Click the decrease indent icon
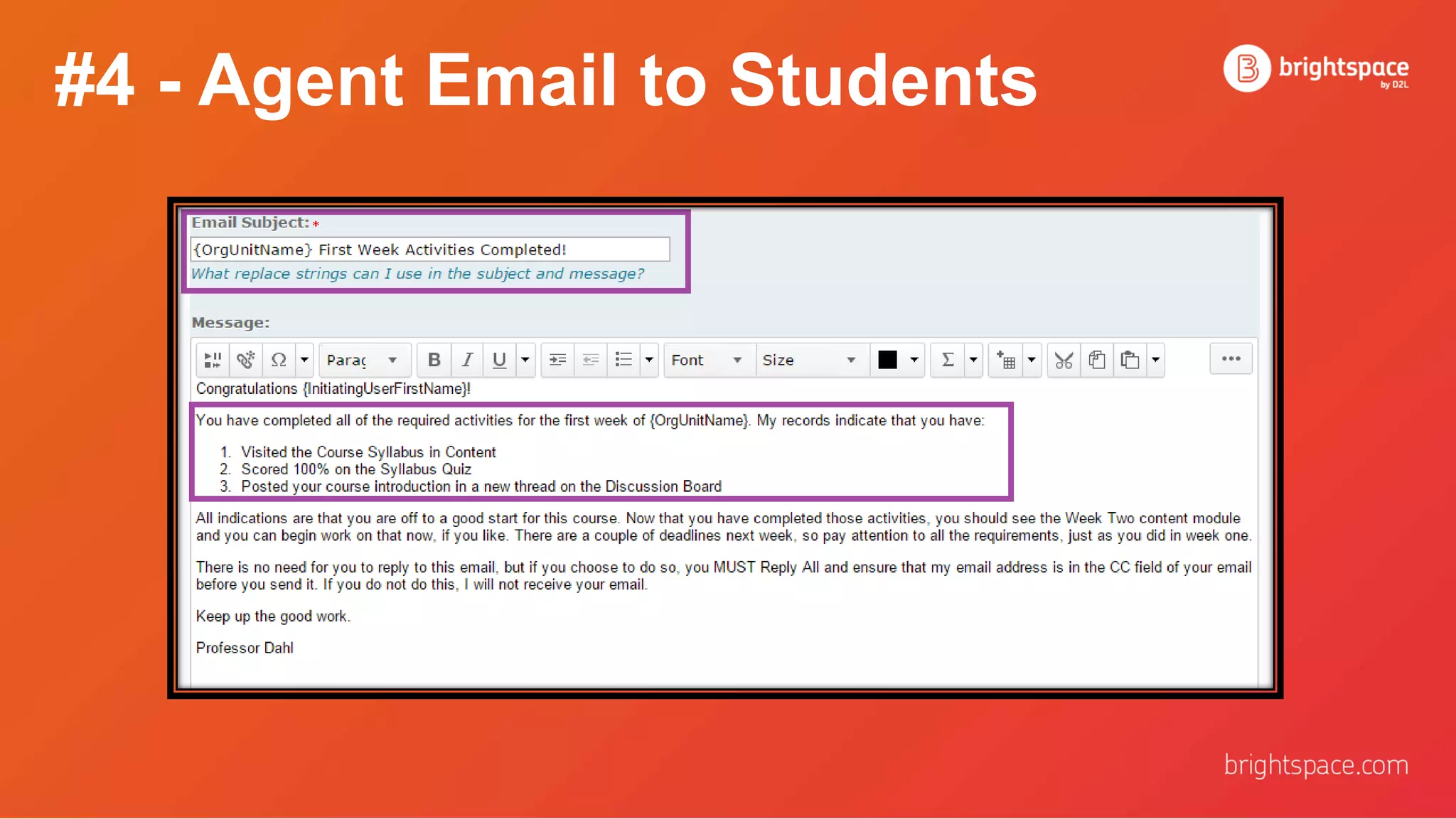 pyautogui.click(x=591, y=360)
